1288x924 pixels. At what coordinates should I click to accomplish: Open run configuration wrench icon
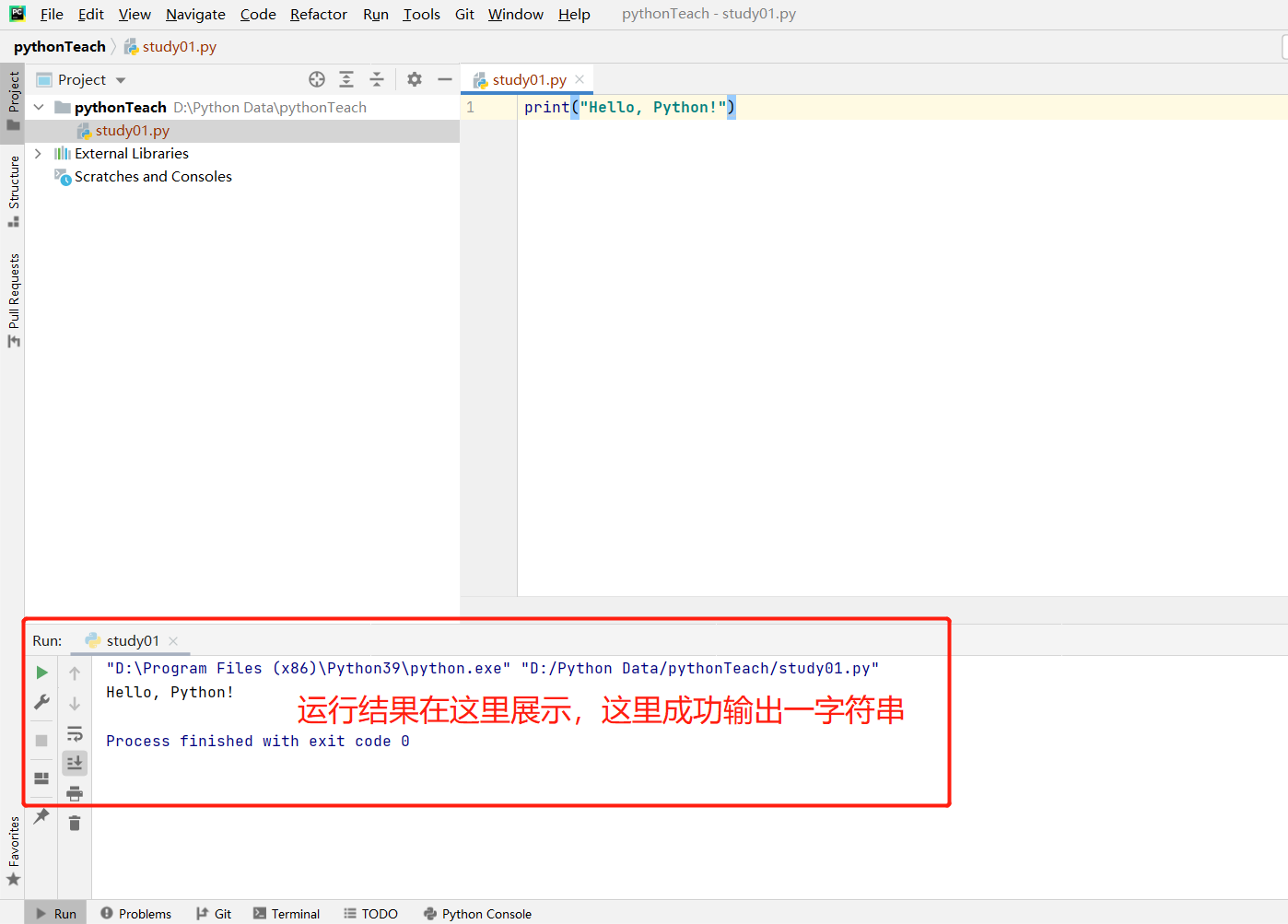(x=41, y=702)
